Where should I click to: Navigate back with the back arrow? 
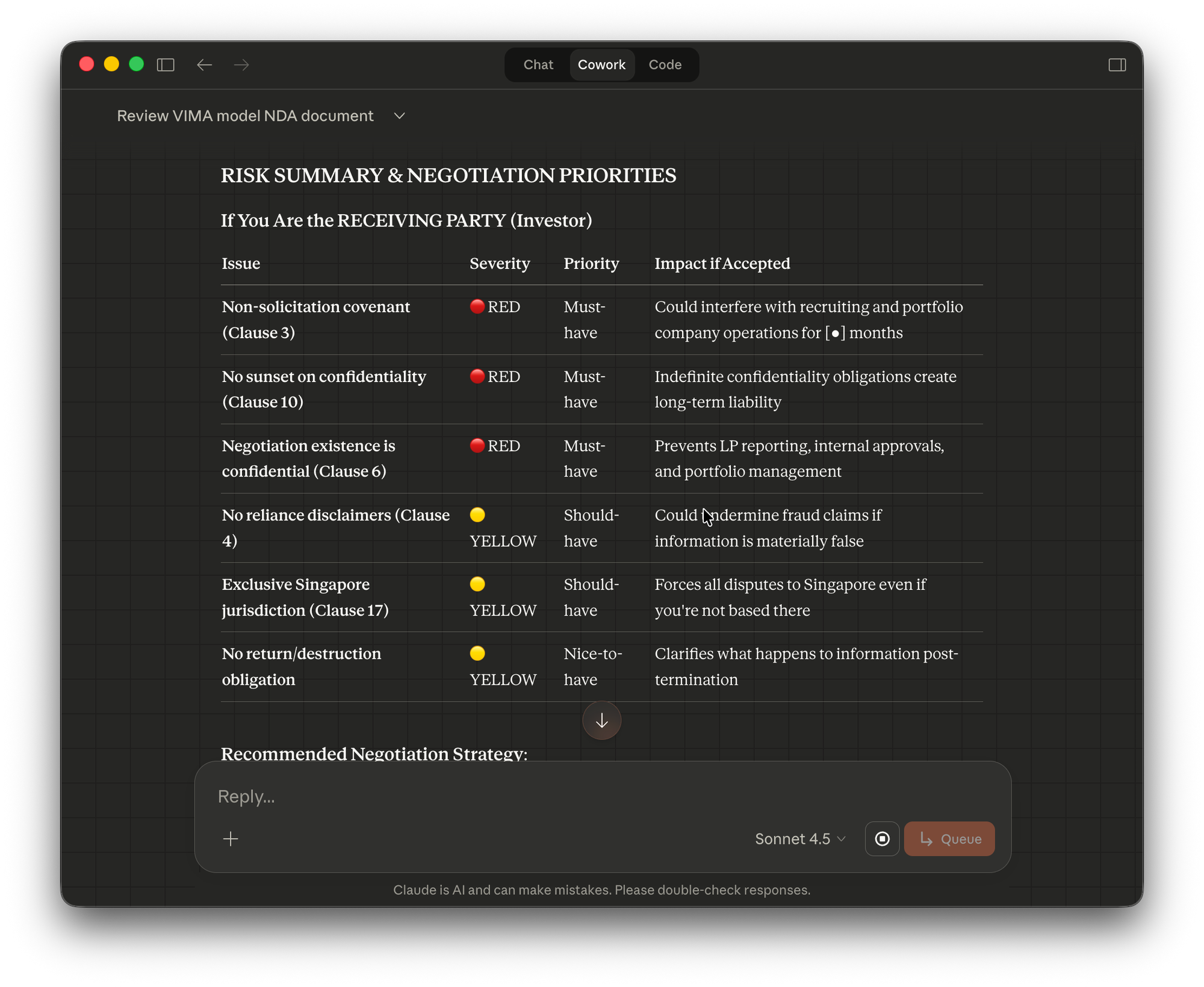point(205,65)
